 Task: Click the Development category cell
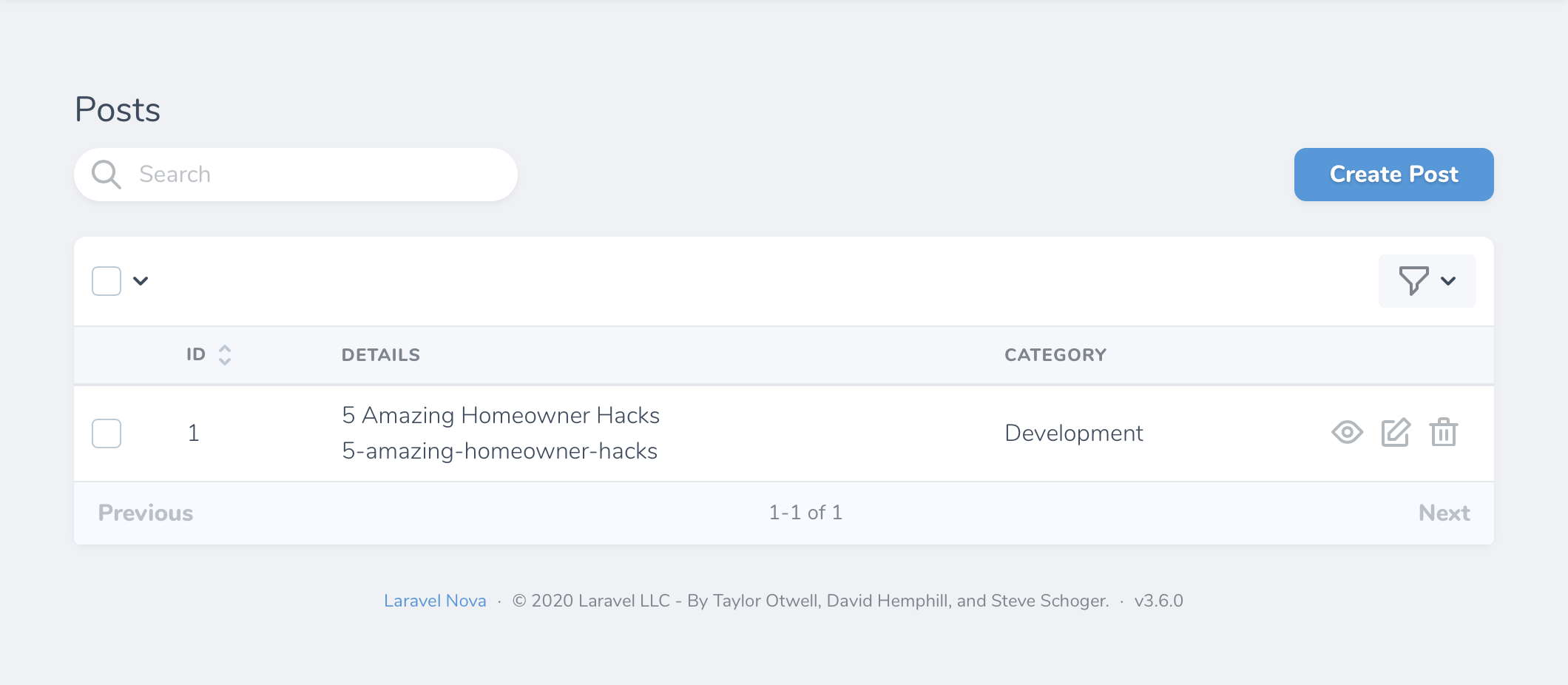click(1073, 433)
